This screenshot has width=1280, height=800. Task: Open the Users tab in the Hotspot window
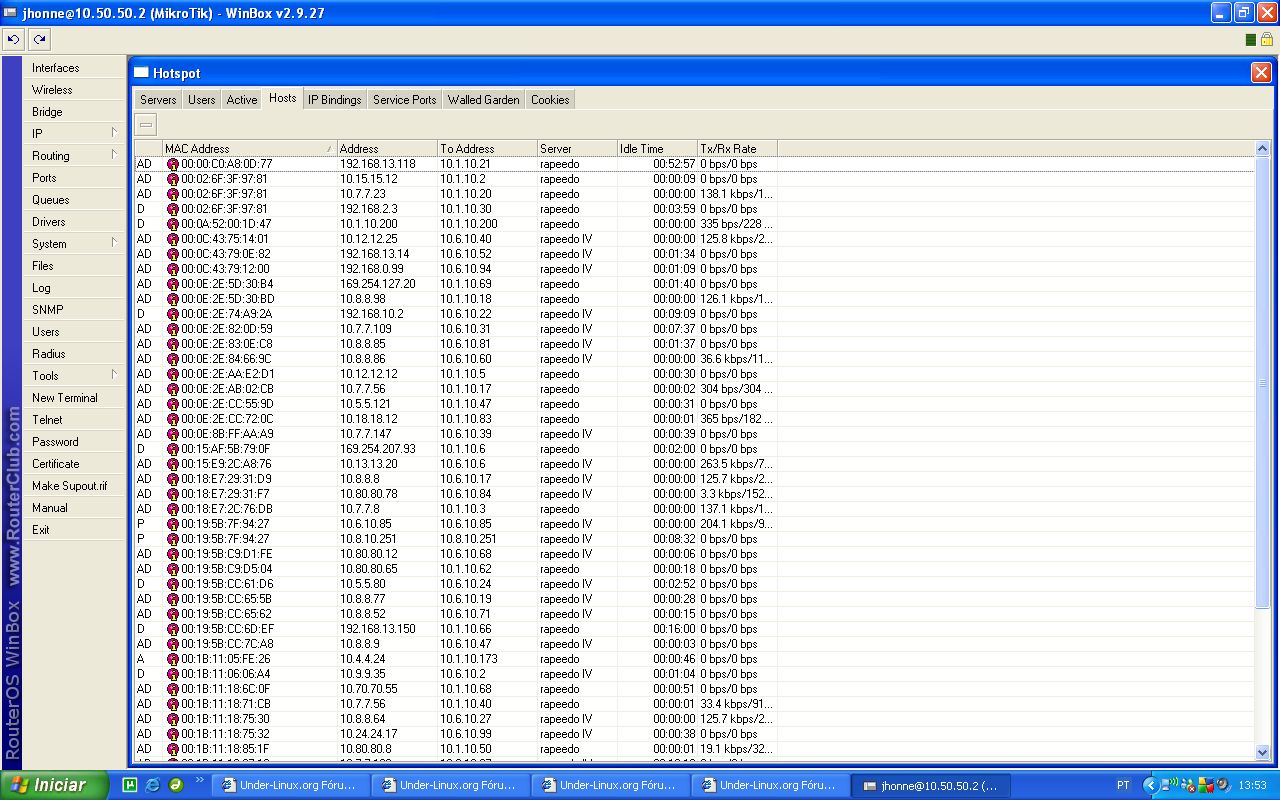[x=202, y=100]
